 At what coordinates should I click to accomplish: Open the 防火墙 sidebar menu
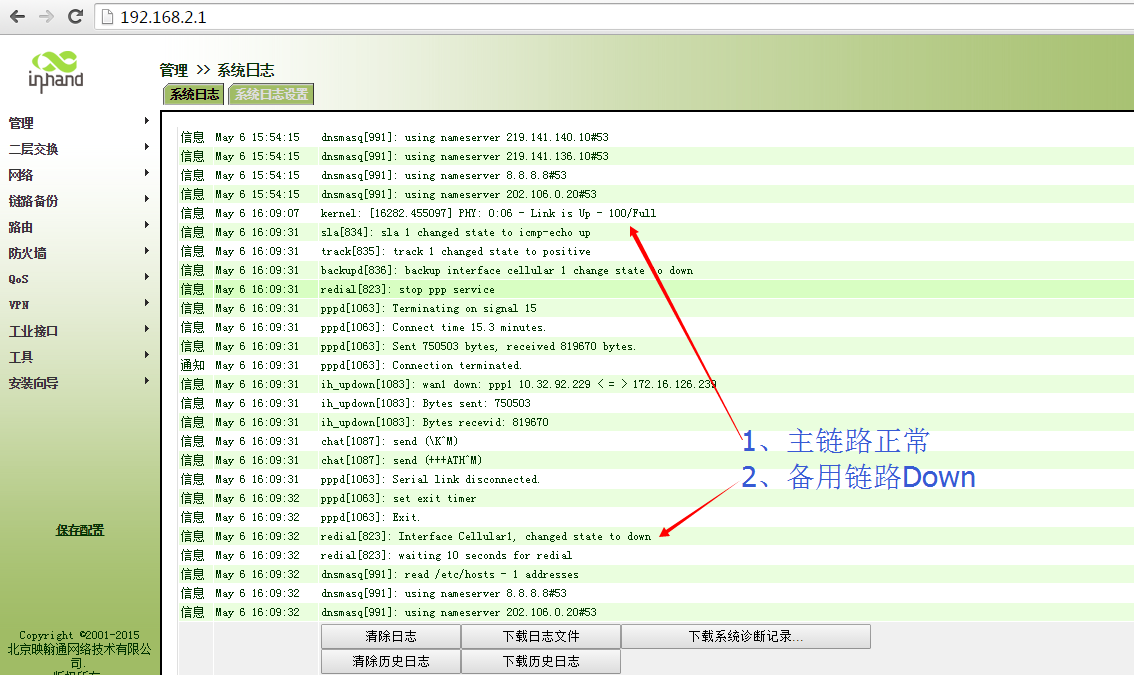tap(28, 253)
